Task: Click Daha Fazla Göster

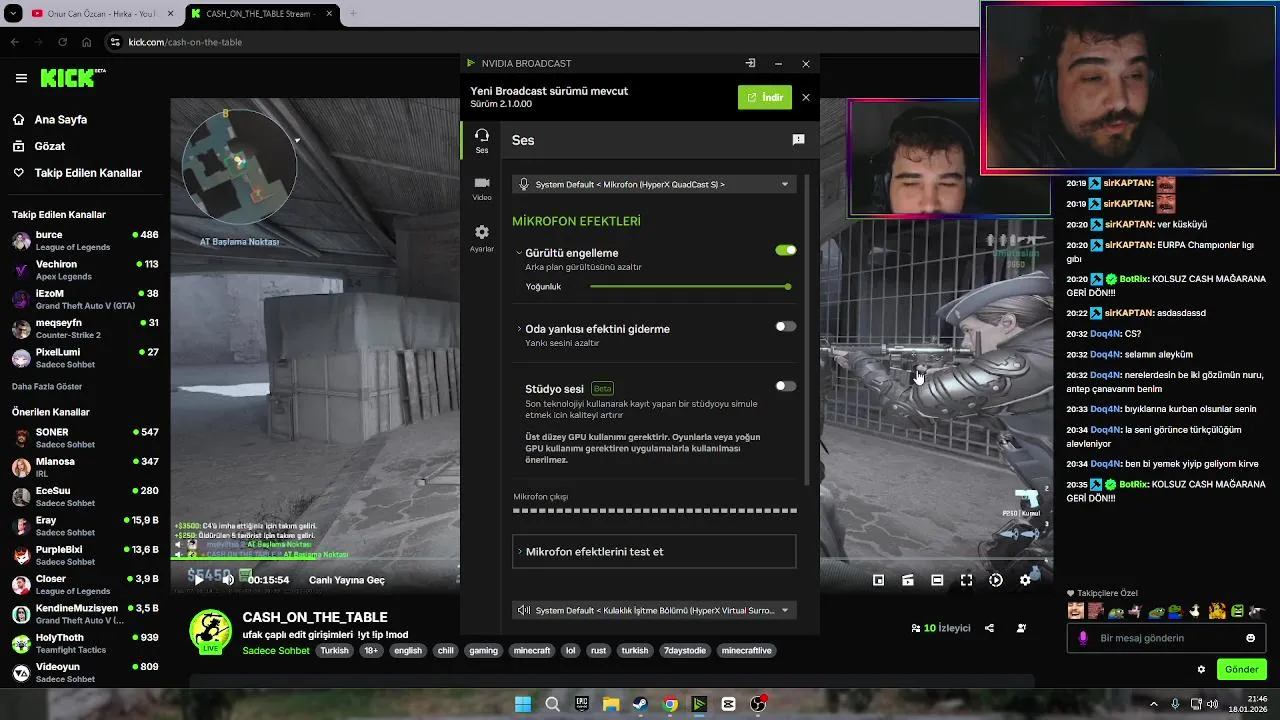Action: (47, 387)
